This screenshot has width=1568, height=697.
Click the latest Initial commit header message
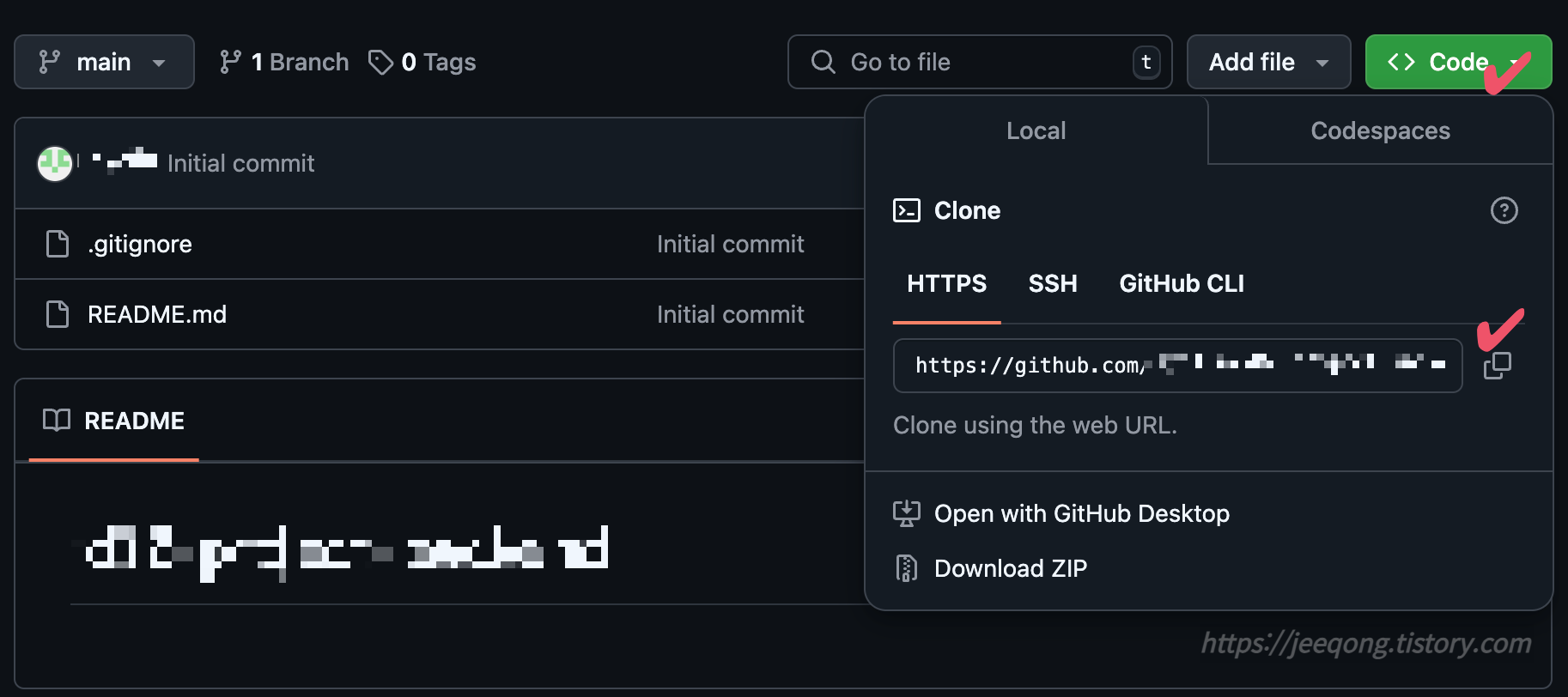pyautogui.click(x=241, y=163)
